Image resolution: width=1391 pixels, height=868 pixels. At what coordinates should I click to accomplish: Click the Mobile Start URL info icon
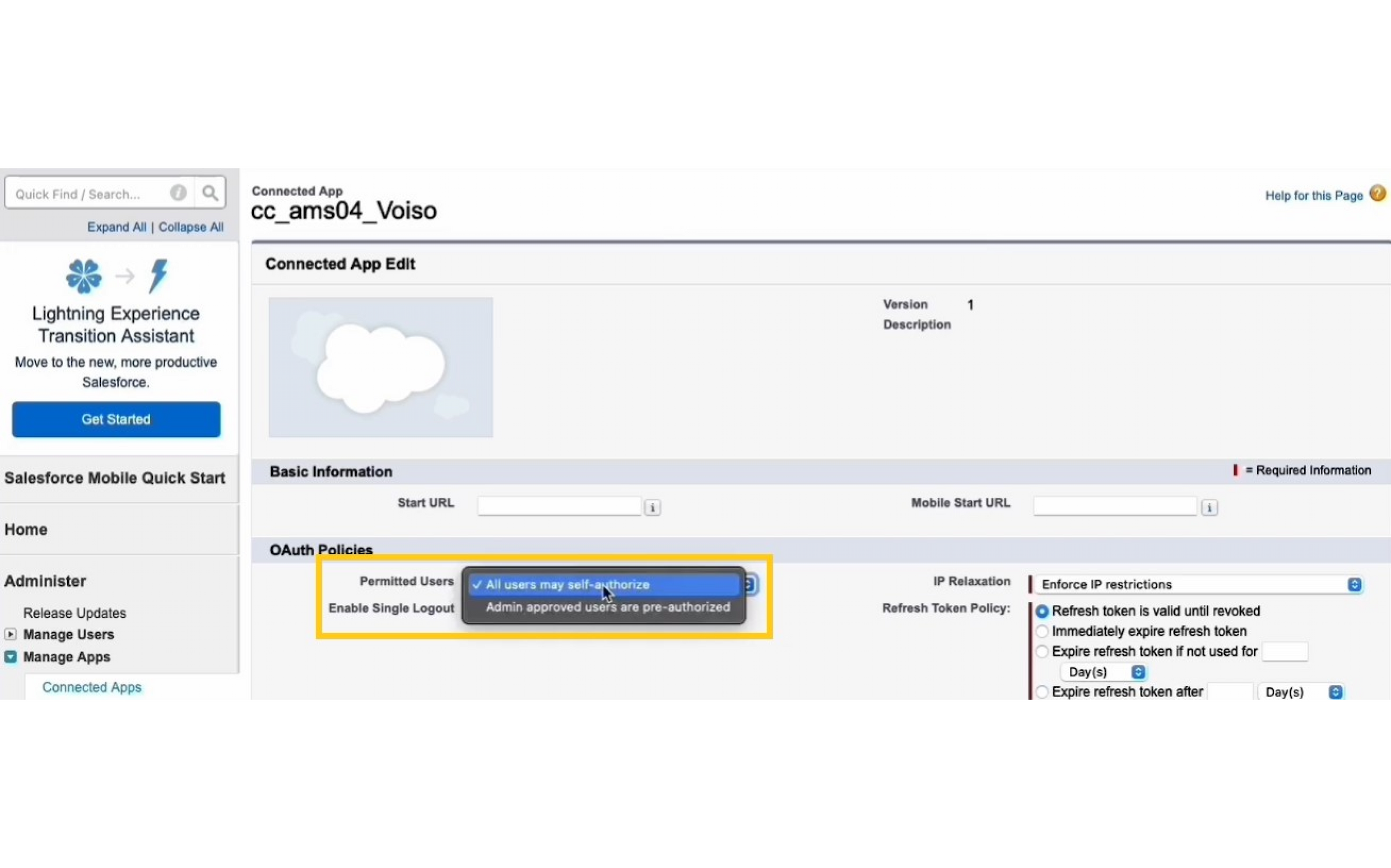(1209, 508)
